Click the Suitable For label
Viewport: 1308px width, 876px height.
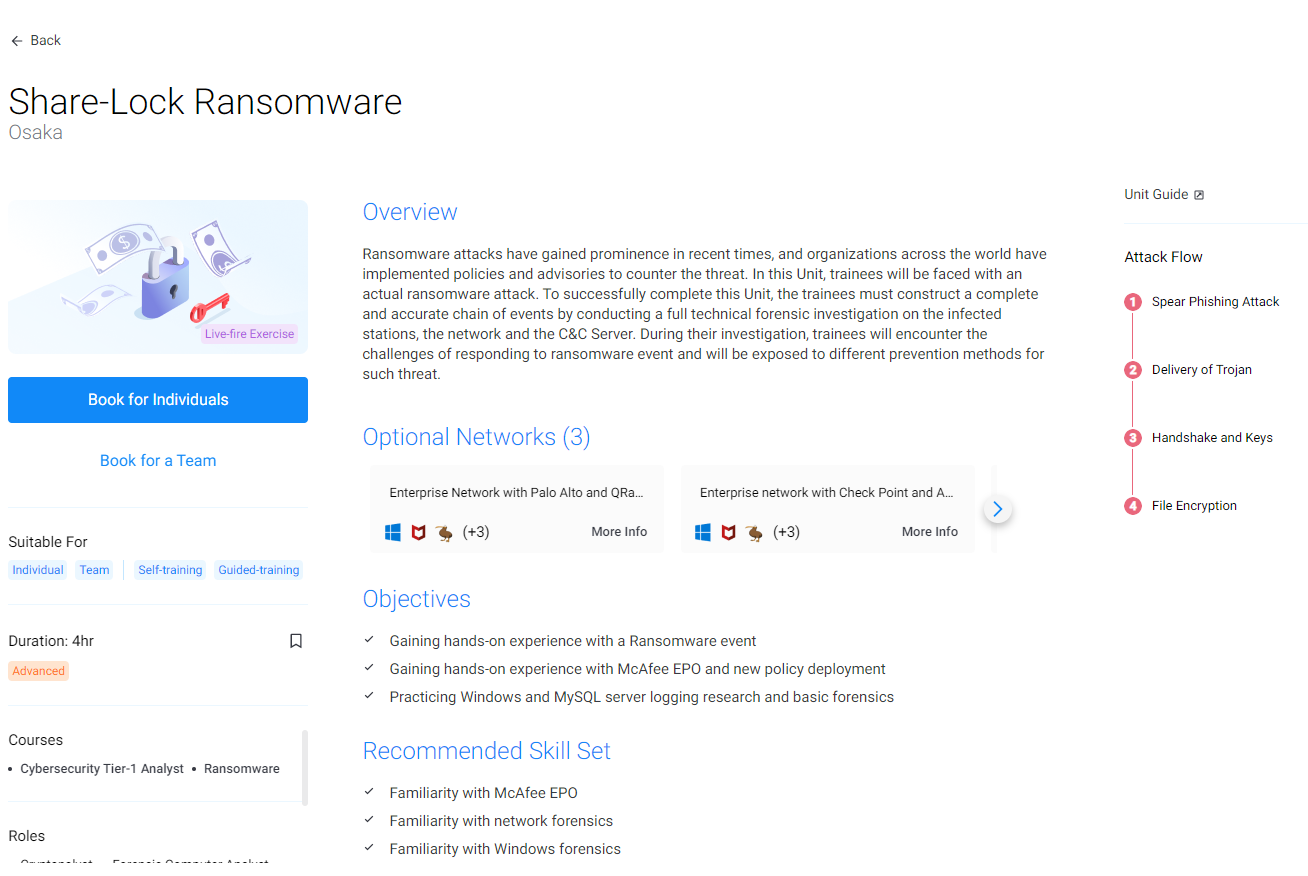(48, 542)
